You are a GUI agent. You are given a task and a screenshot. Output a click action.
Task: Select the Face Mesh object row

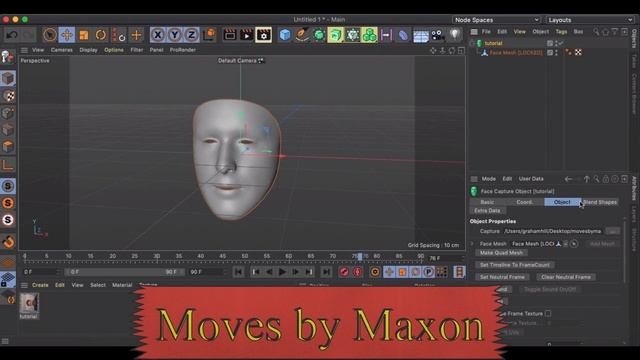[x=516, y=53]
